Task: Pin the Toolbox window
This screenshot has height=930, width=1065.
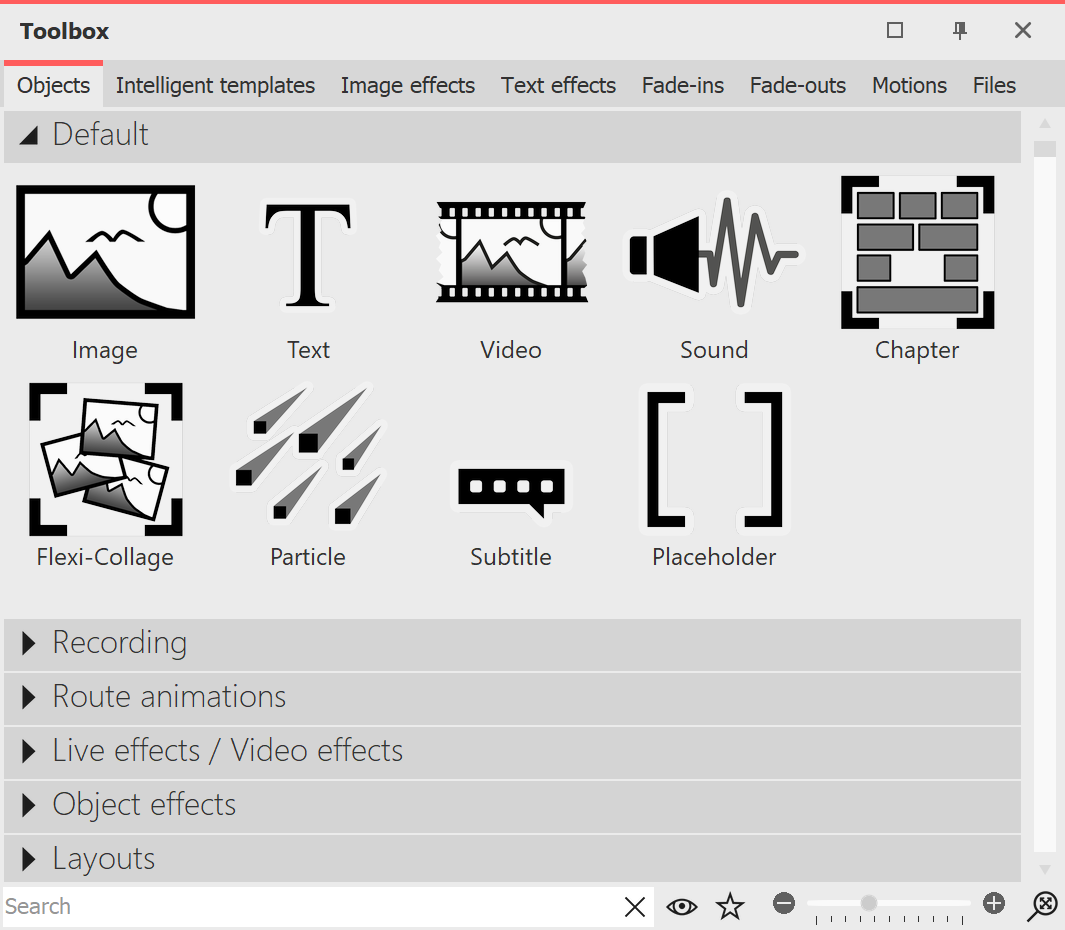Action: point(959,30)
